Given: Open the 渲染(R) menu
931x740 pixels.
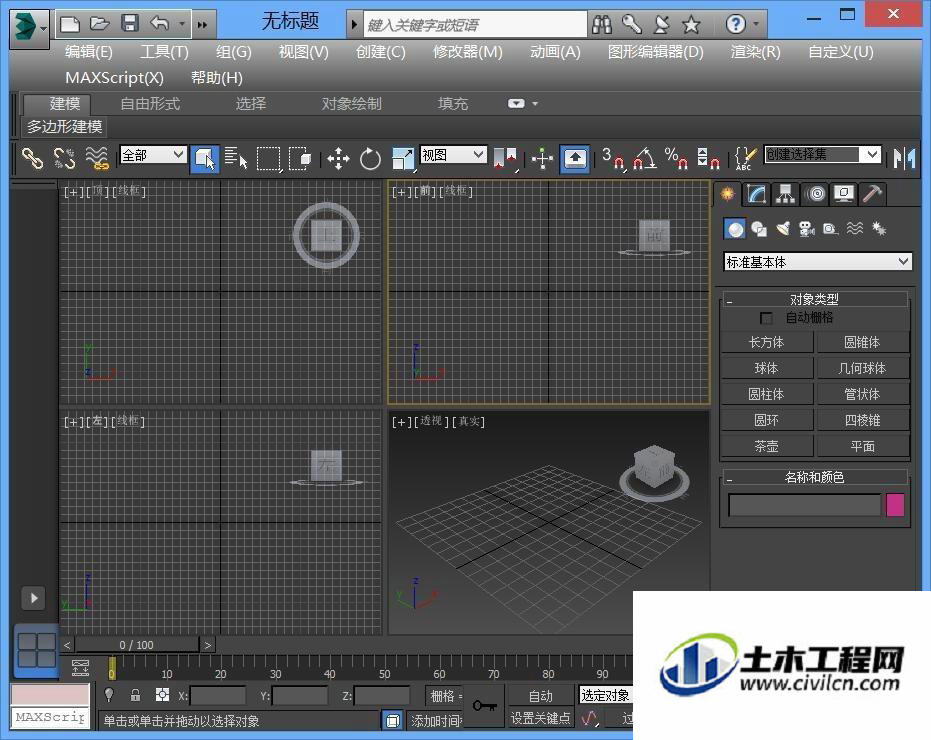Looking at the screenshot, I should click(x=755, y=52).
